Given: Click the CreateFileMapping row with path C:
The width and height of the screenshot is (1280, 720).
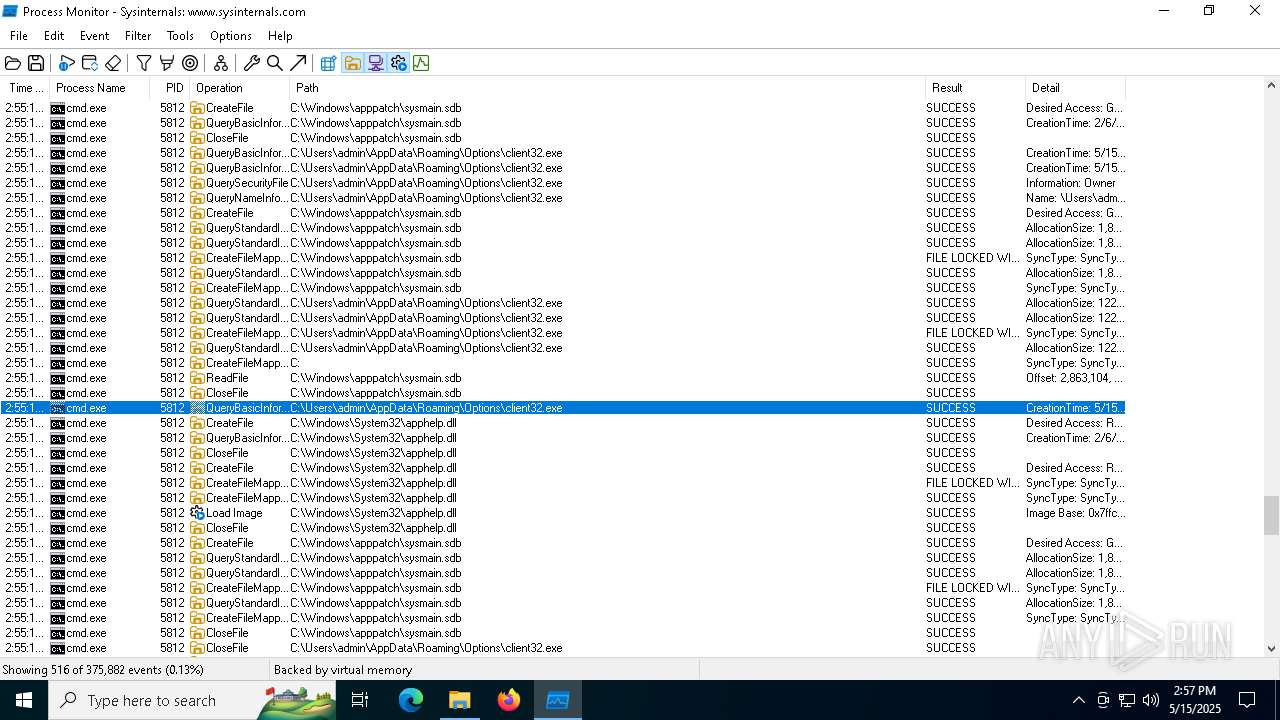Looking at the screenshot, I should coord(563,363).
